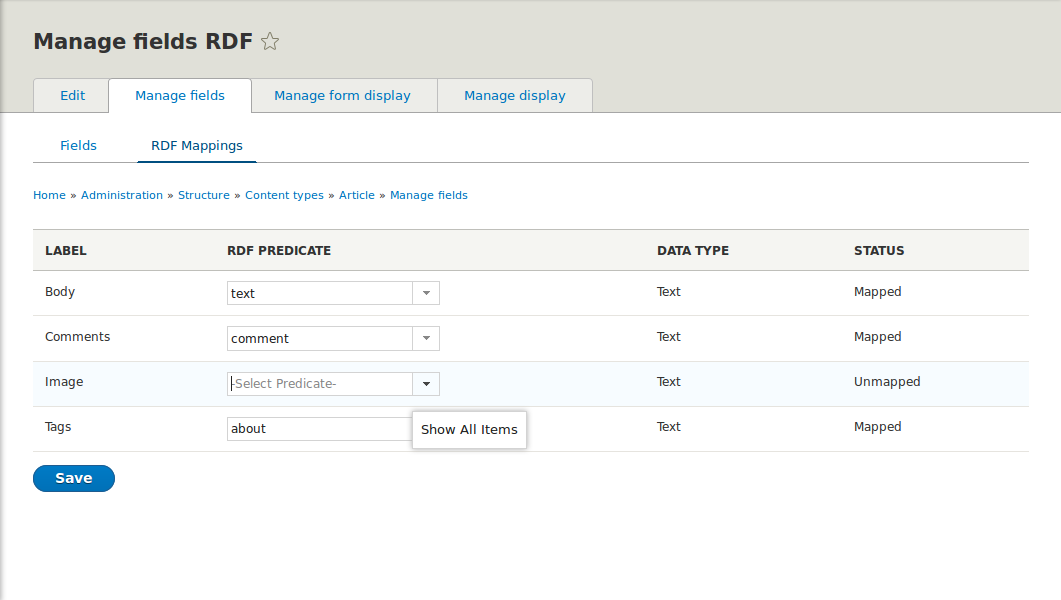Click the Body predicate text field
This screenshot has height=600, width=1061.
[319, 293]
